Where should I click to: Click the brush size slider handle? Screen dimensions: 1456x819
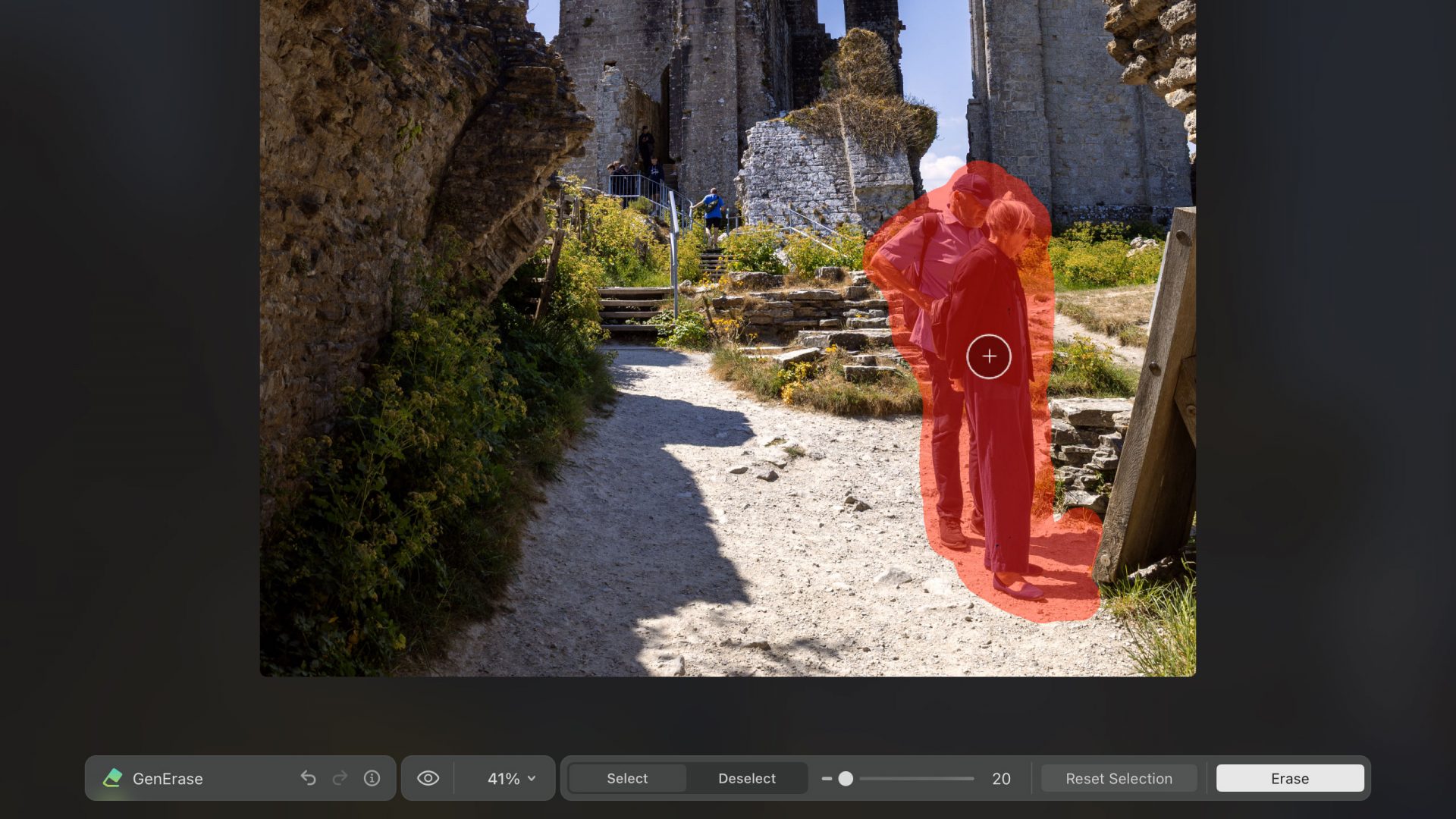[847, 778]
